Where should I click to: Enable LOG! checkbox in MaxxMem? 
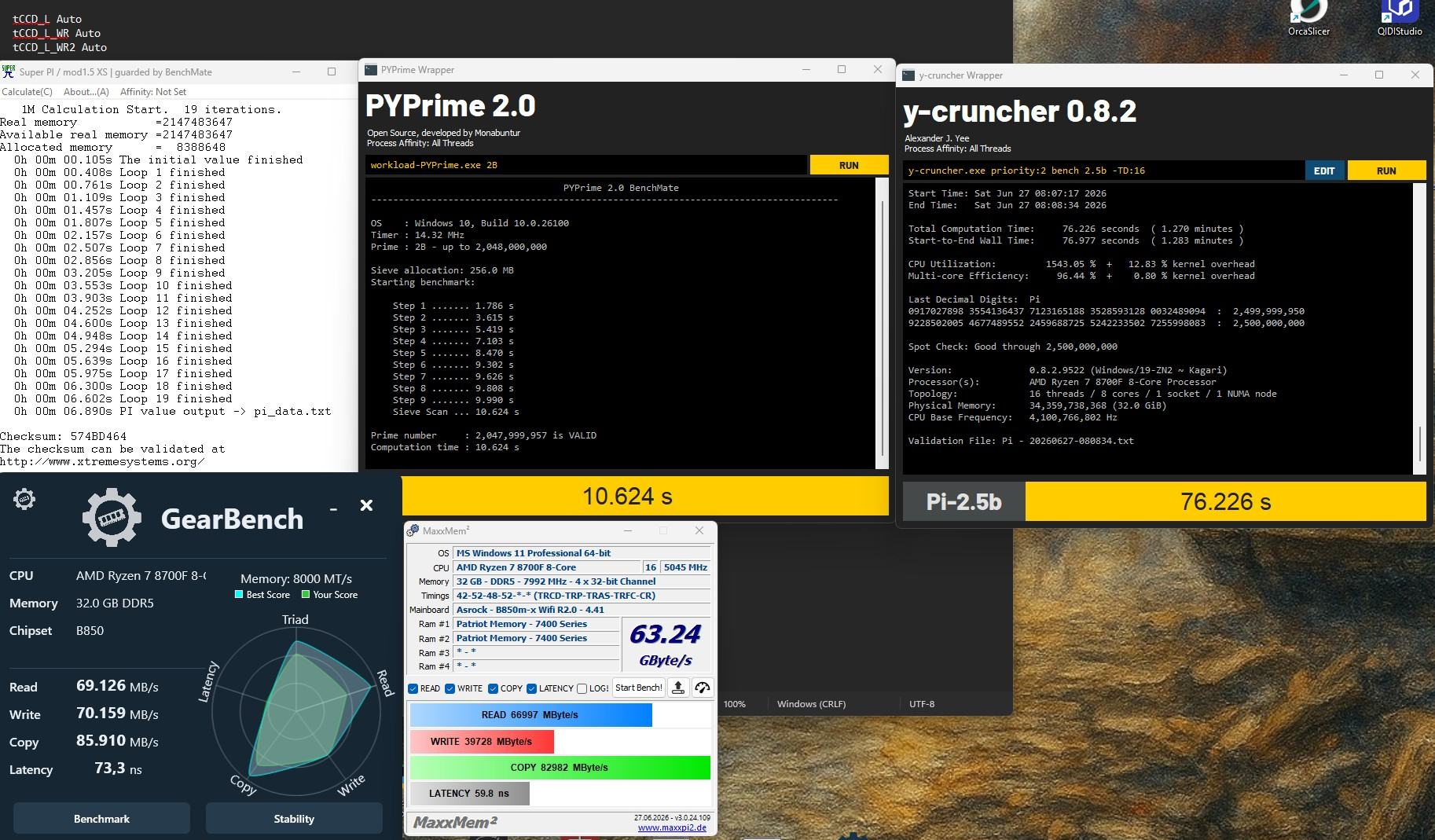[582, 688]
